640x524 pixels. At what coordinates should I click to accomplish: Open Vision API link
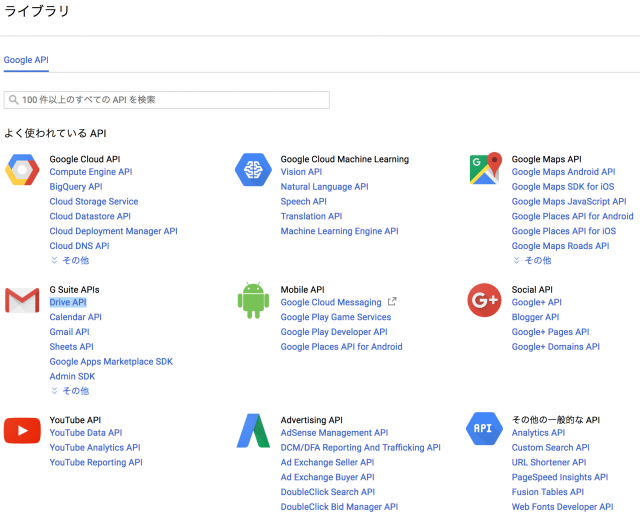301,172
